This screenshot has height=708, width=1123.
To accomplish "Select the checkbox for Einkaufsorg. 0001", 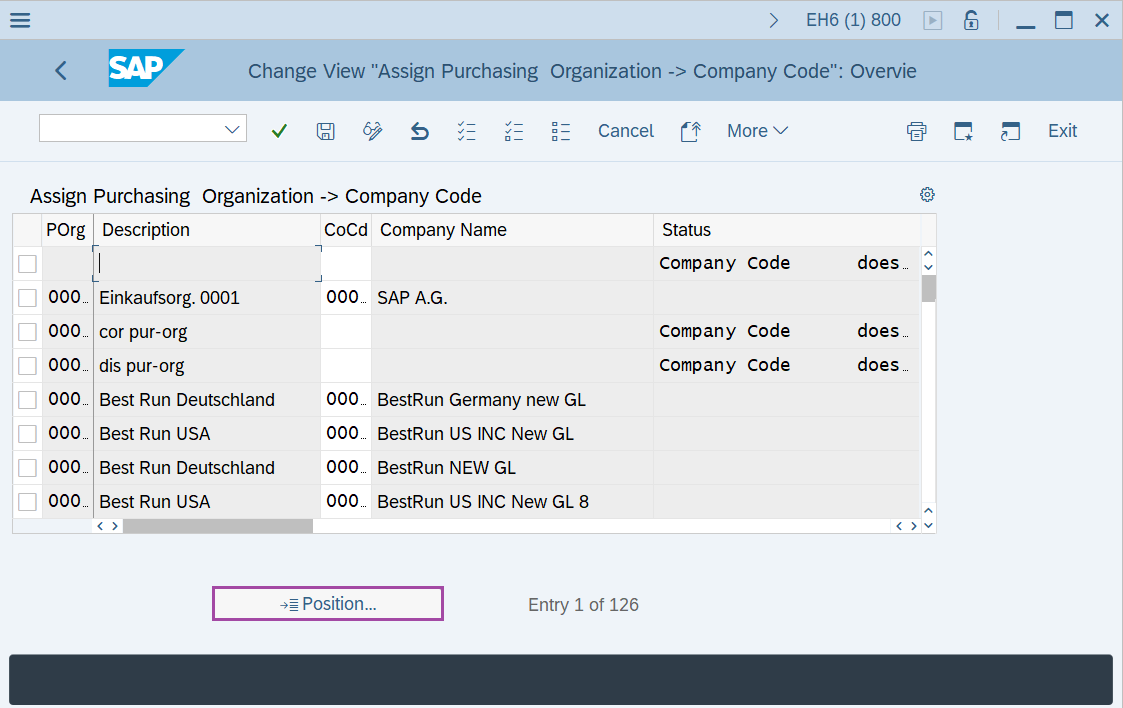I will (x=27, y=297).
